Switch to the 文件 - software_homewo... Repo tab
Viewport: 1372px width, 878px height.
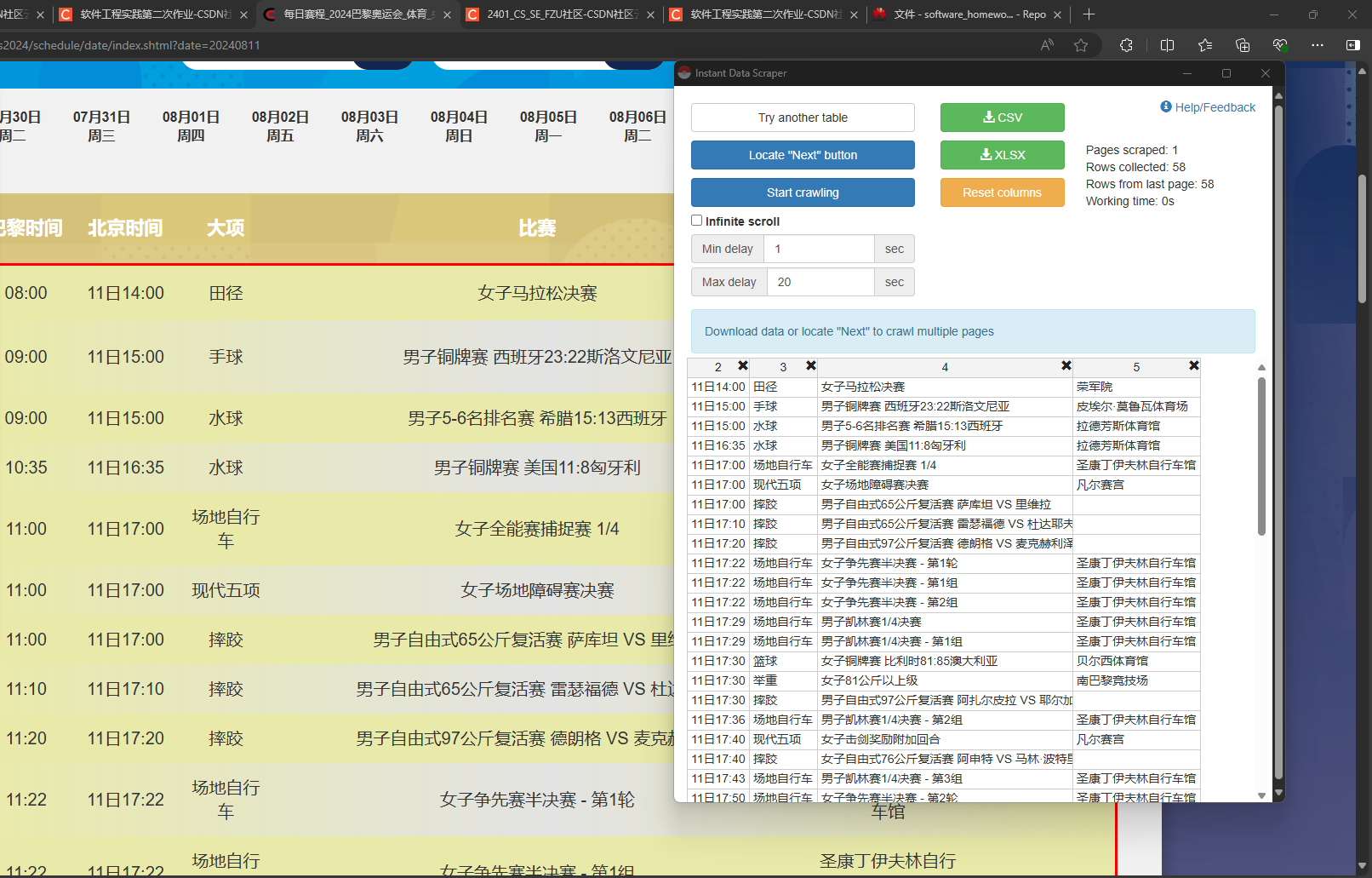pos(969,14)
